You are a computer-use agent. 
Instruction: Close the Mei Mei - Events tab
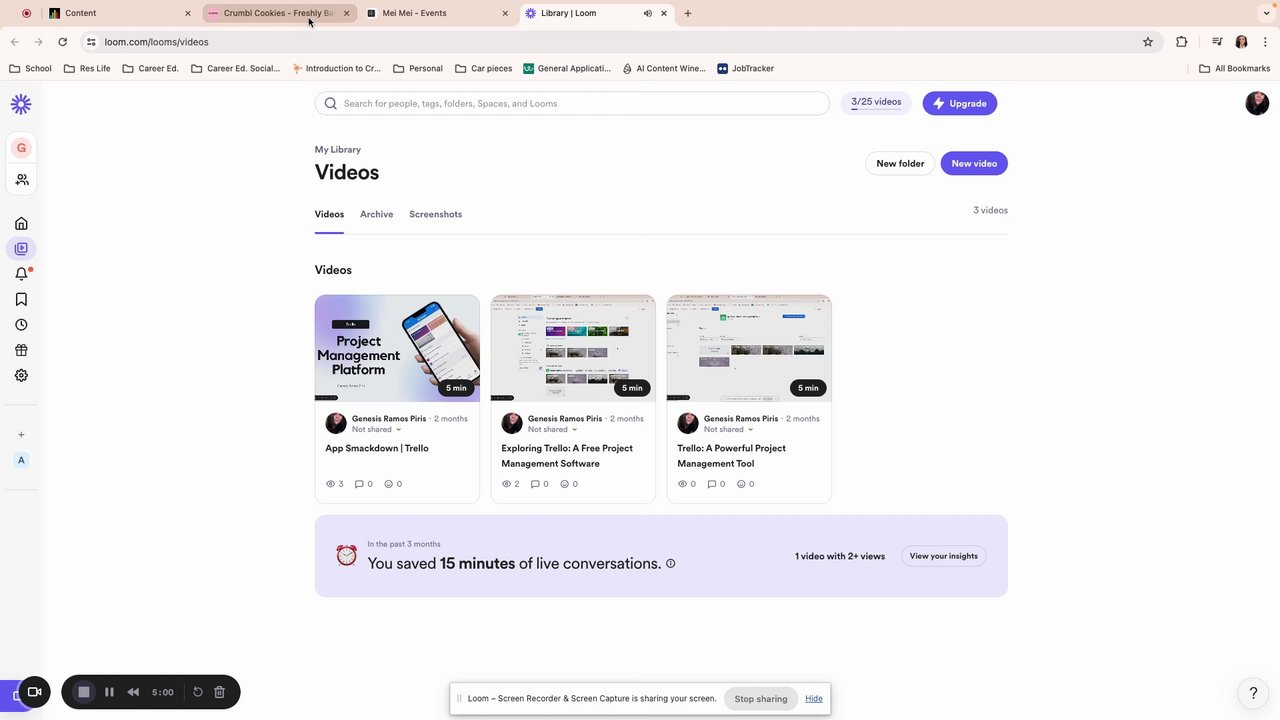(x=505, y=13)
